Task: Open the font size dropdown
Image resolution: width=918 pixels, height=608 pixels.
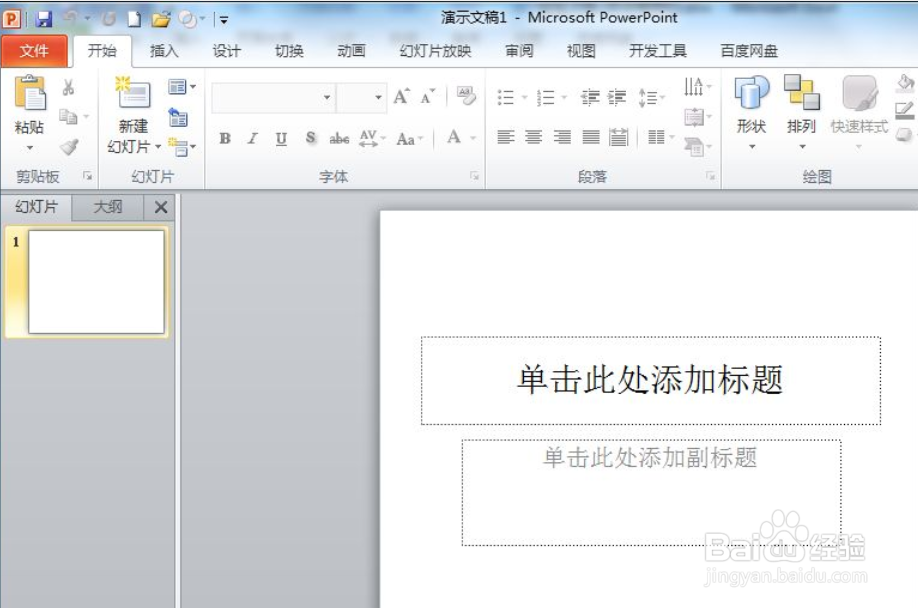Action: point(380,97)
